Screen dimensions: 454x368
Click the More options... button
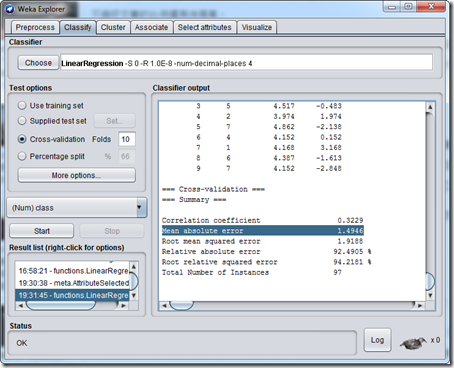[x=76, y=175]
